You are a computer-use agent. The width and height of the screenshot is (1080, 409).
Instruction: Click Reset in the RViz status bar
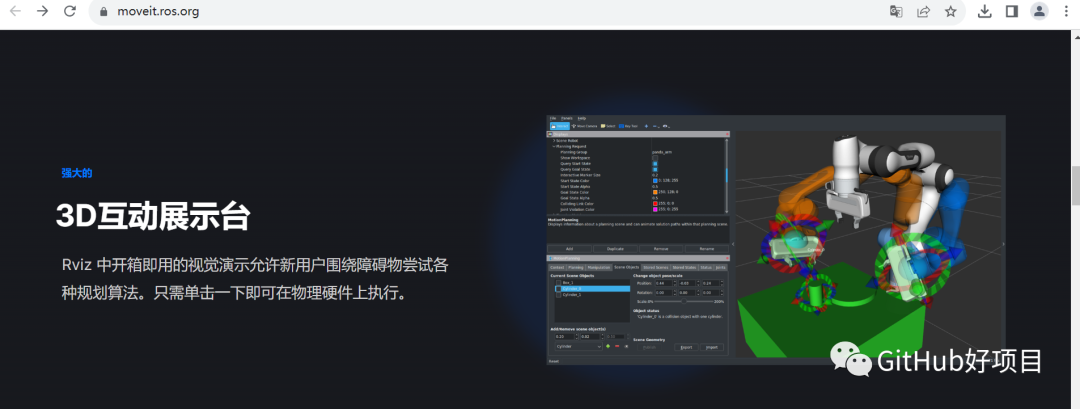pyautogui.click(x=554, y=361)
